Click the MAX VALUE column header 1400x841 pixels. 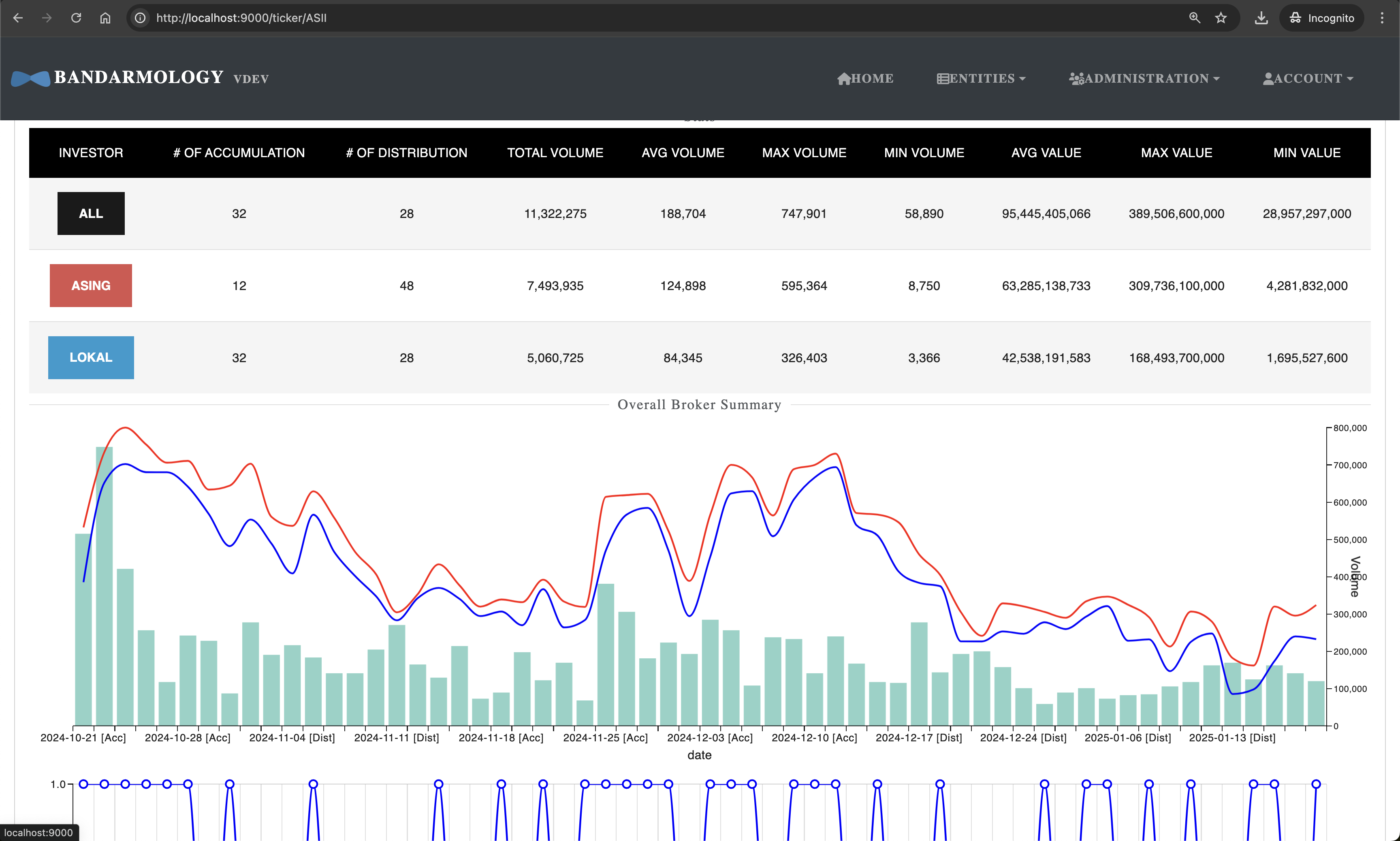coord(1176,152)
